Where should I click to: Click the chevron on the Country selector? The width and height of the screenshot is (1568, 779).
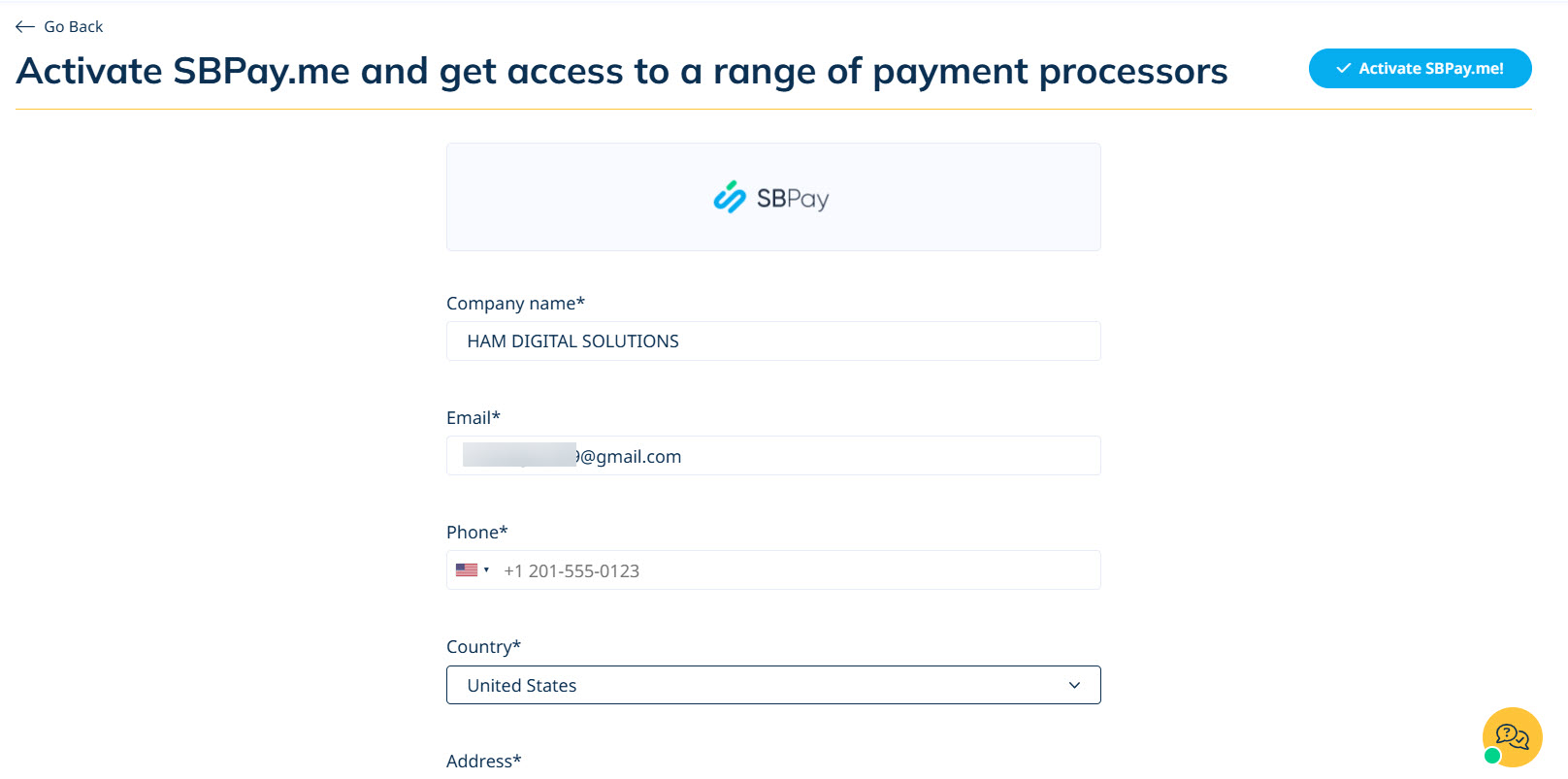coord(1074,685)
